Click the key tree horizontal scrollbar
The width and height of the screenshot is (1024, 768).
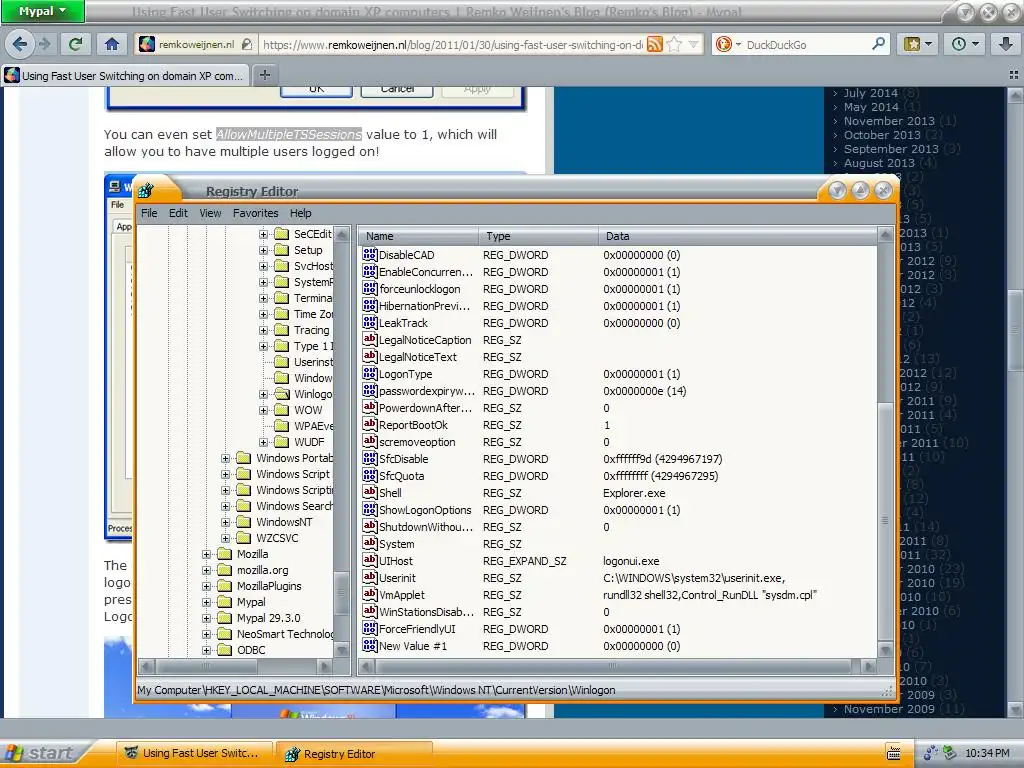tap(235, 666)
